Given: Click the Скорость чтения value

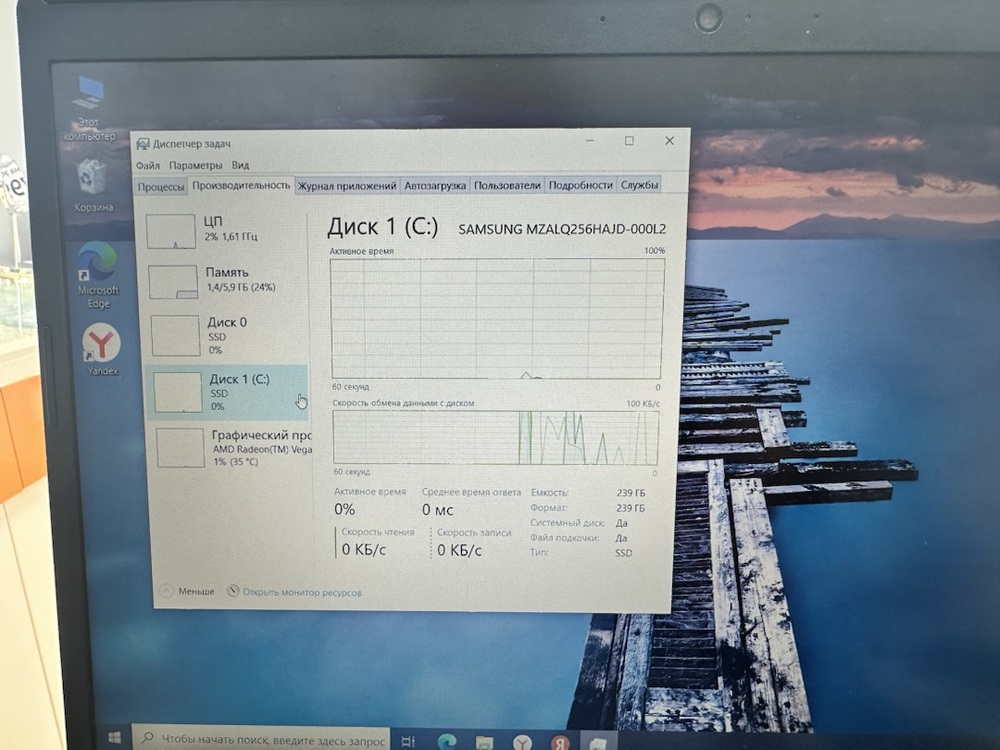Looking at the screenshot, I should 364,550.
